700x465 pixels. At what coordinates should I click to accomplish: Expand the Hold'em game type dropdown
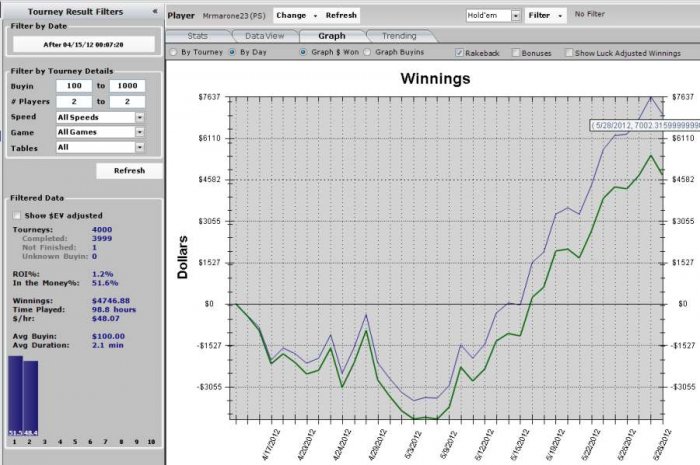coord(516,16)
